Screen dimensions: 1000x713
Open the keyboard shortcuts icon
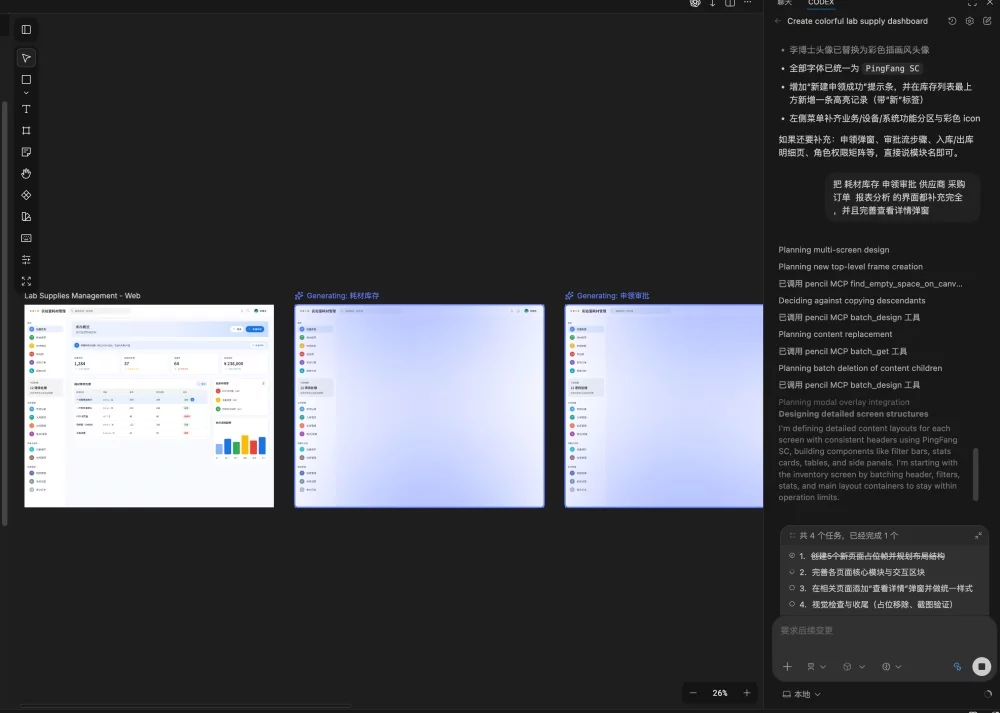click(x=26, y=238)
